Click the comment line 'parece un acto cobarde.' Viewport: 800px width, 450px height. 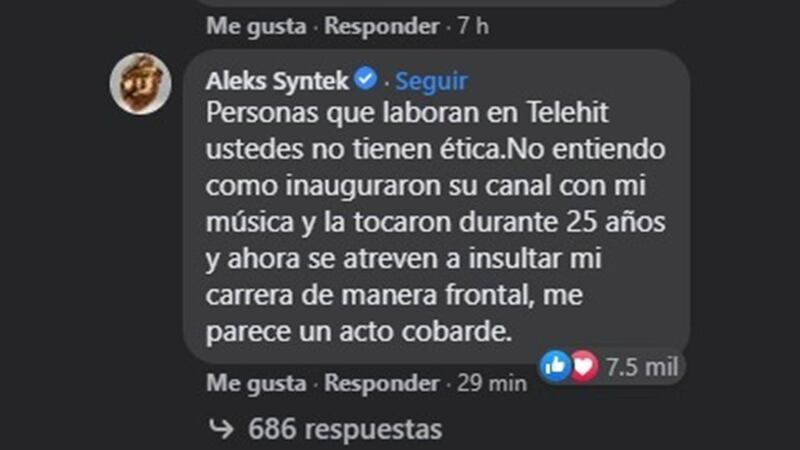coord(359,333)
